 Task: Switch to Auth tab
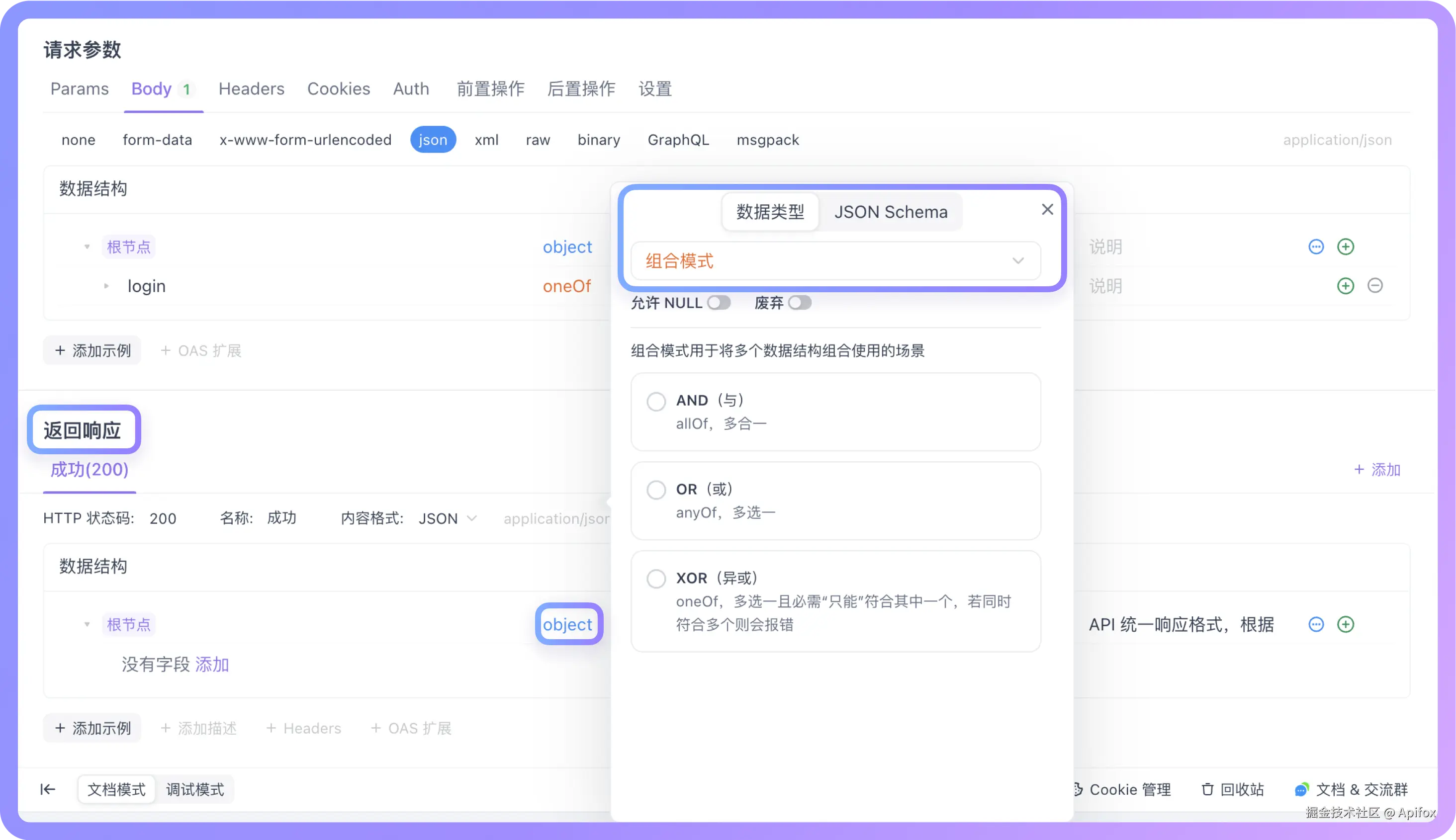[x=411, y=89]
